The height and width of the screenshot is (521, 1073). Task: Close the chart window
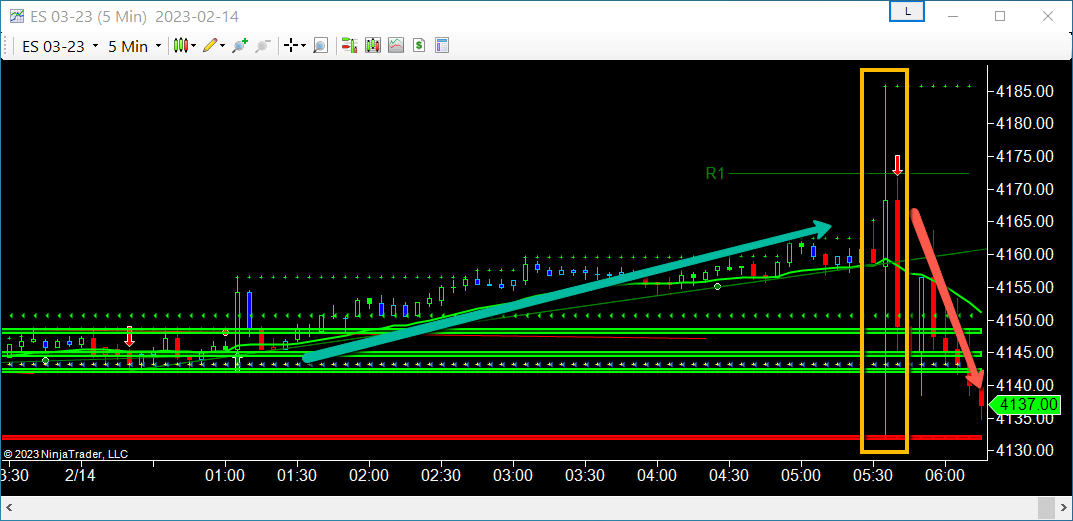point(1046,16)
